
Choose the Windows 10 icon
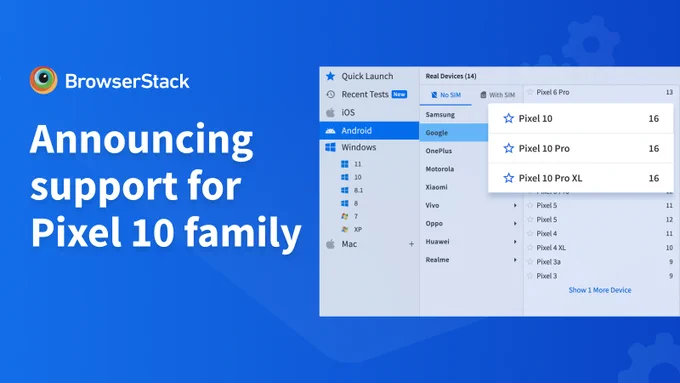coord(345,177)
